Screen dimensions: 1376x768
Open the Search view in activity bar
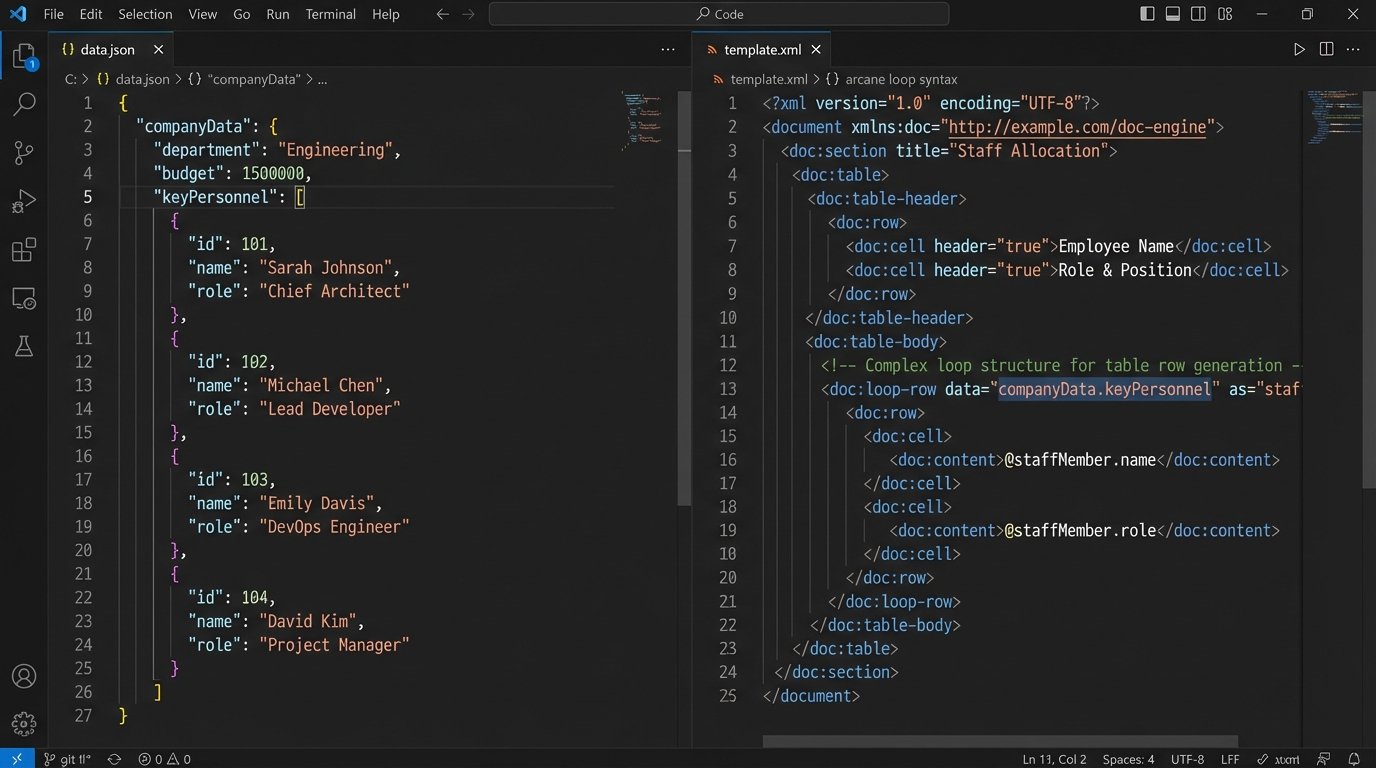(x=24, y=104)
